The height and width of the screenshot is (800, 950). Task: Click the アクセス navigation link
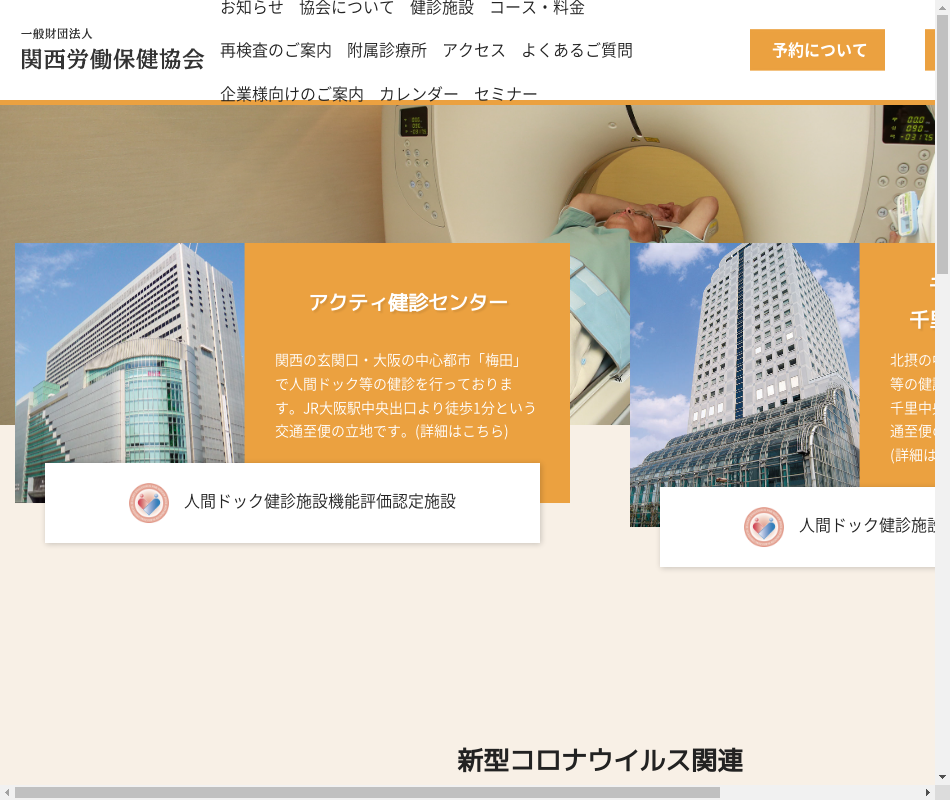point(474,50)
